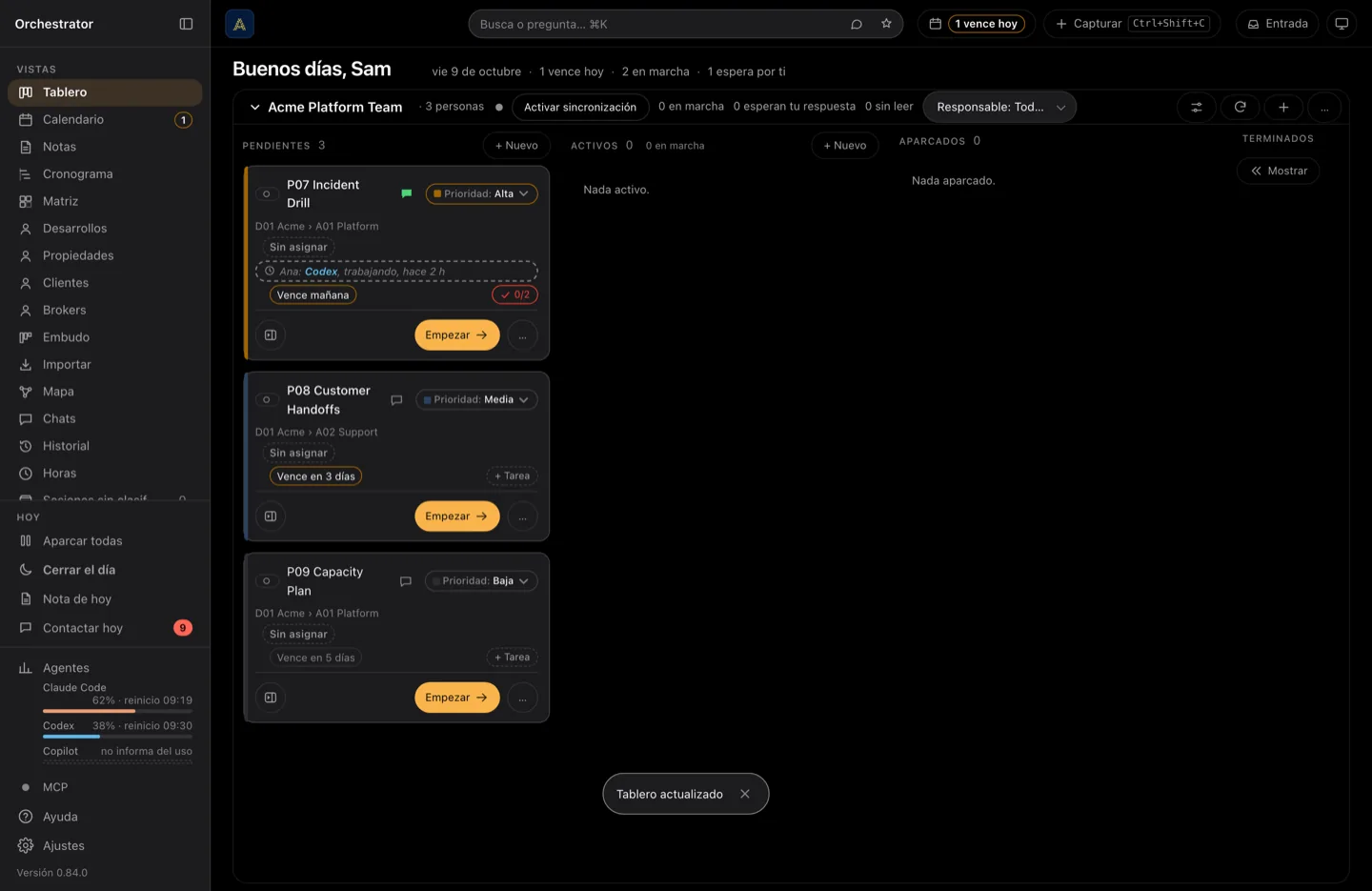Image resolution: width=1372 pixels, height=891 pixels.
Task: Open the board filter settings sliders icon
Action: pos(1197,107)
